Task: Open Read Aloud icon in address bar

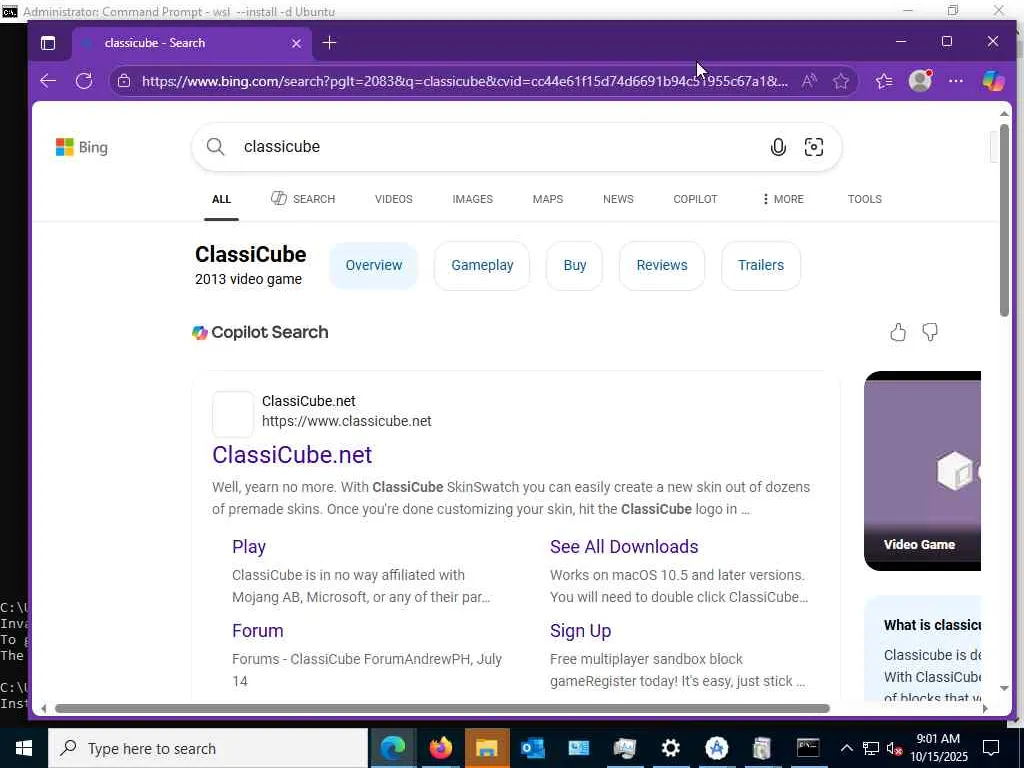Action: click(808, 81)
